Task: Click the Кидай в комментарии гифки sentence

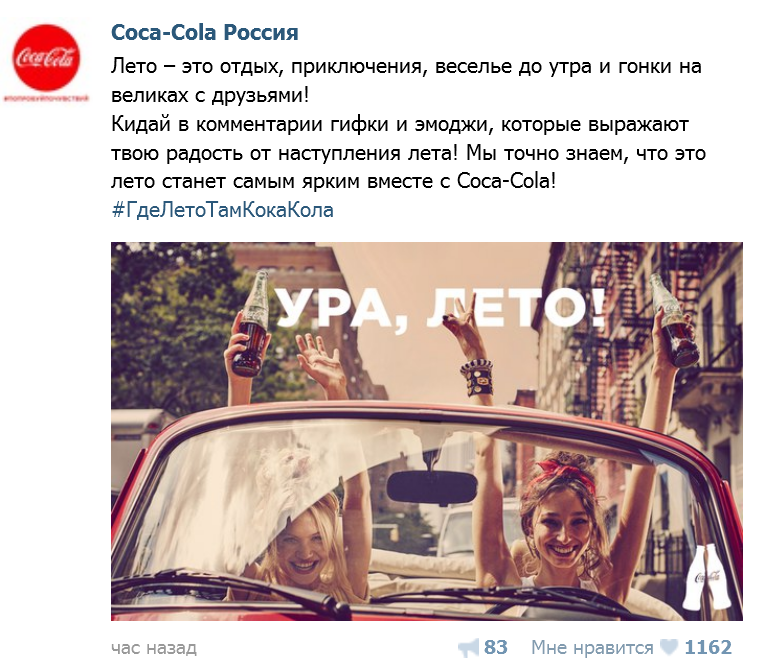Action: tap(408, 153)
